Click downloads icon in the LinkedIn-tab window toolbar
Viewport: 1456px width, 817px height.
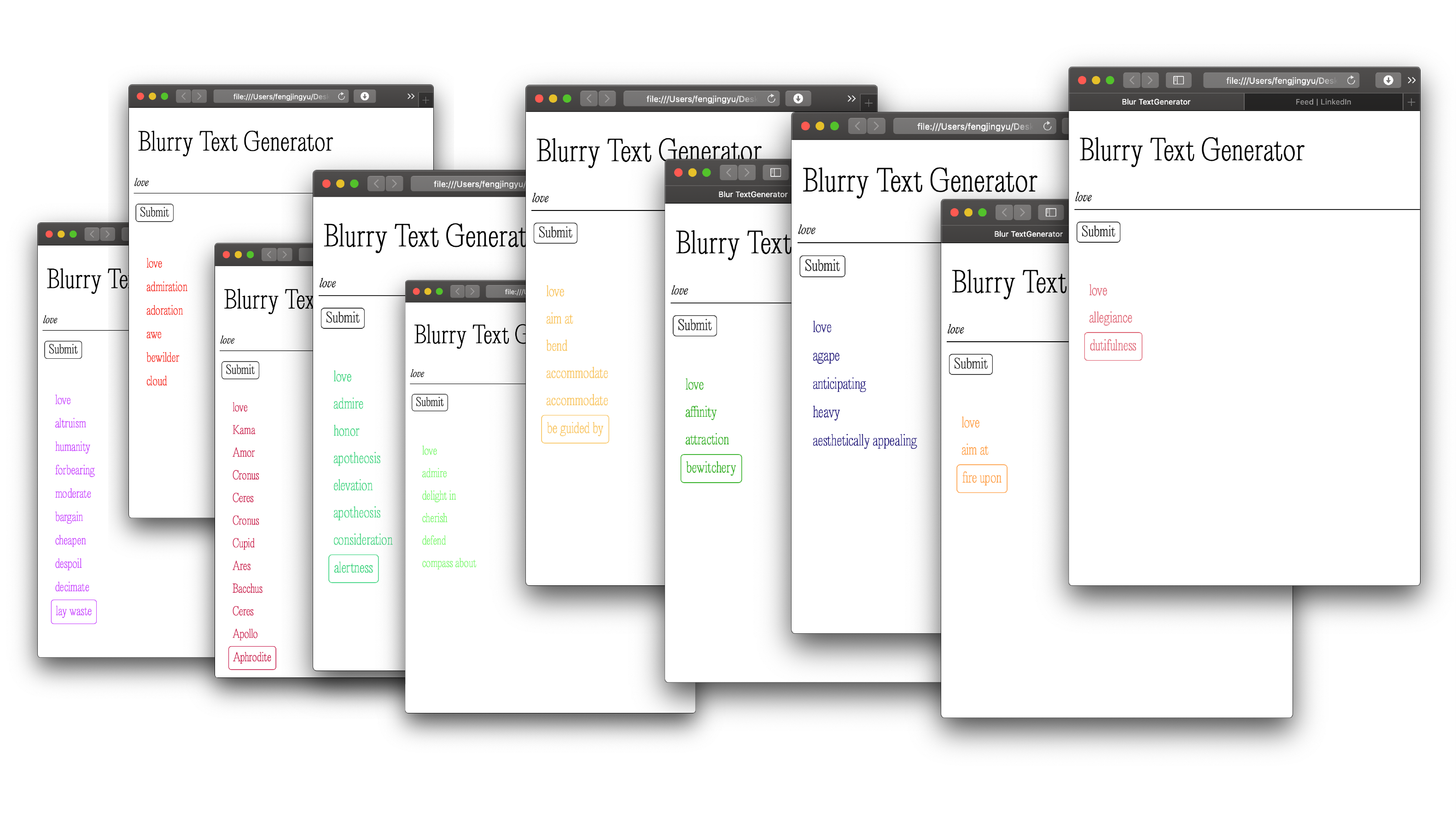coord(1387,80)
